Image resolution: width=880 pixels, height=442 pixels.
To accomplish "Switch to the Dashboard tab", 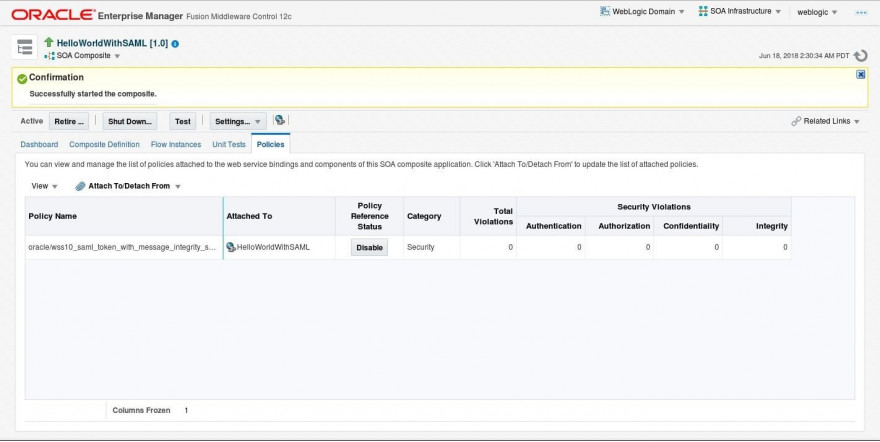I will click(39, 145).
